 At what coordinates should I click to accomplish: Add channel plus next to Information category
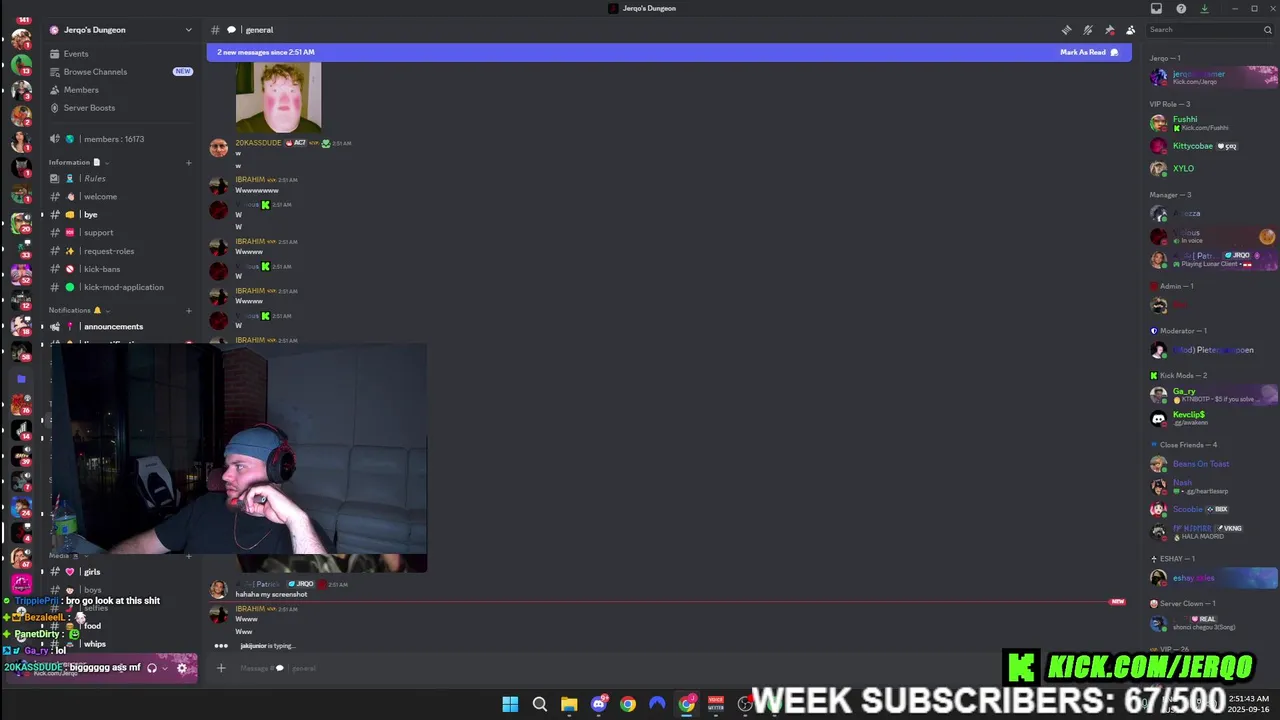pyautogui.click(x=188, y=162)
